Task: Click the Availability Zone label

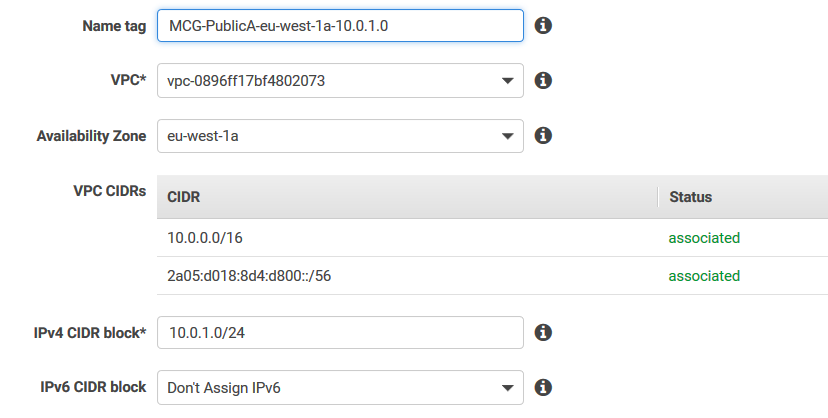Action: [x=91, y=135]
